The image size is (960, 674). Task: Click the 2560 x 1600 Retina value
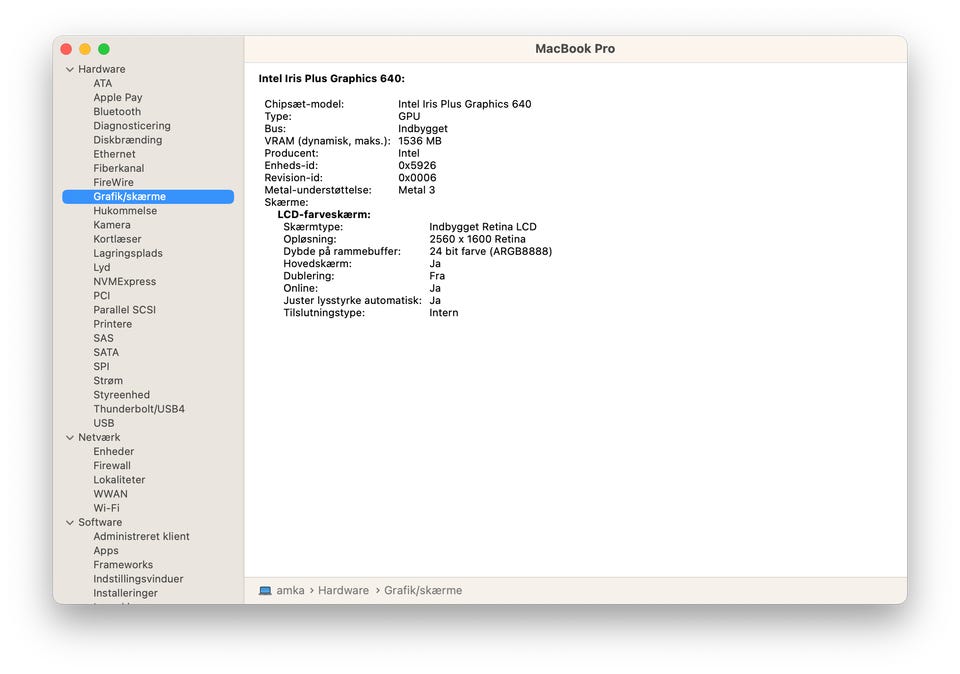pyautogui.click(x=478, y=239)
